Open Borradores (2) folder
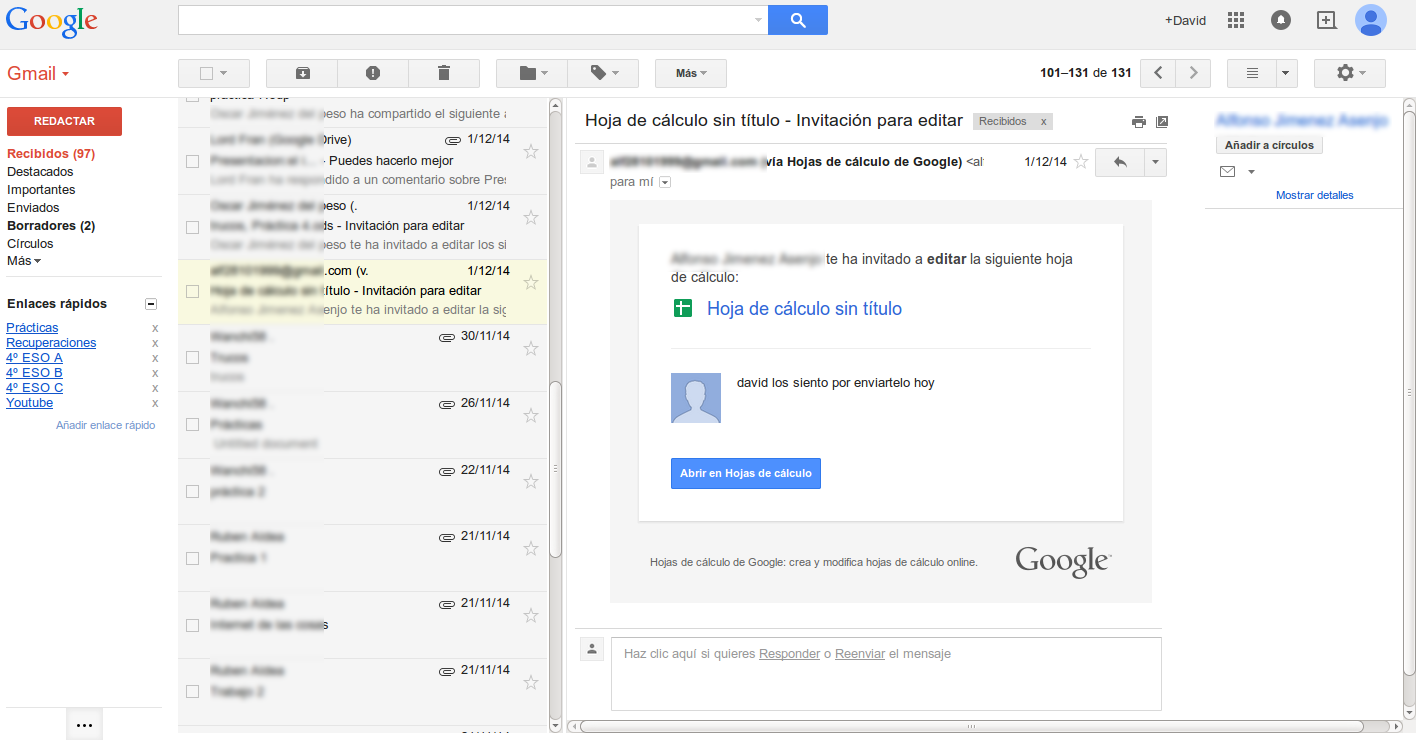The width and height of the screenshot is (1416, 740). point(51,226)
